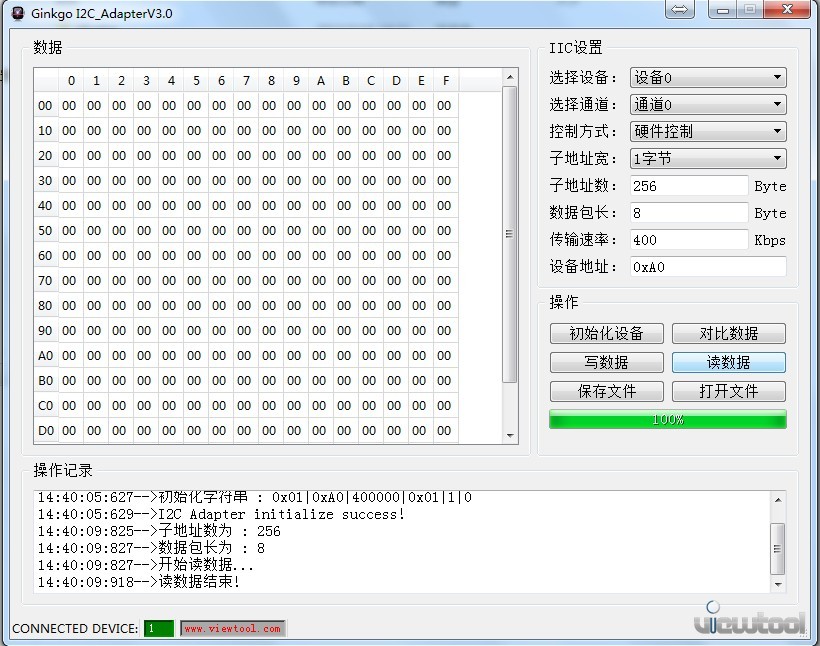Select row header 50 in data table
Viewport: 820px width, 646px height.
point(45,231)
